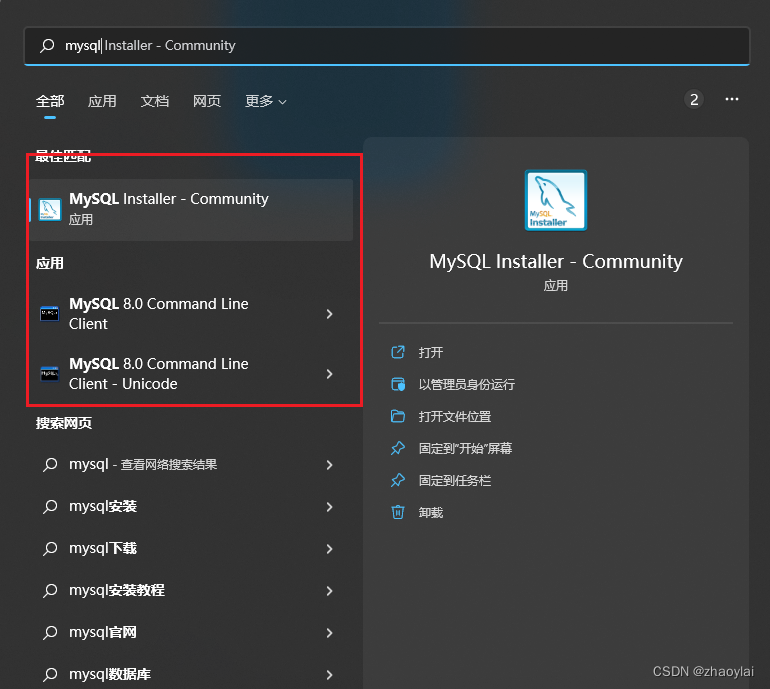The image size is (770, 689).
Task: Click the badge showing number 2
Action: 694,100
